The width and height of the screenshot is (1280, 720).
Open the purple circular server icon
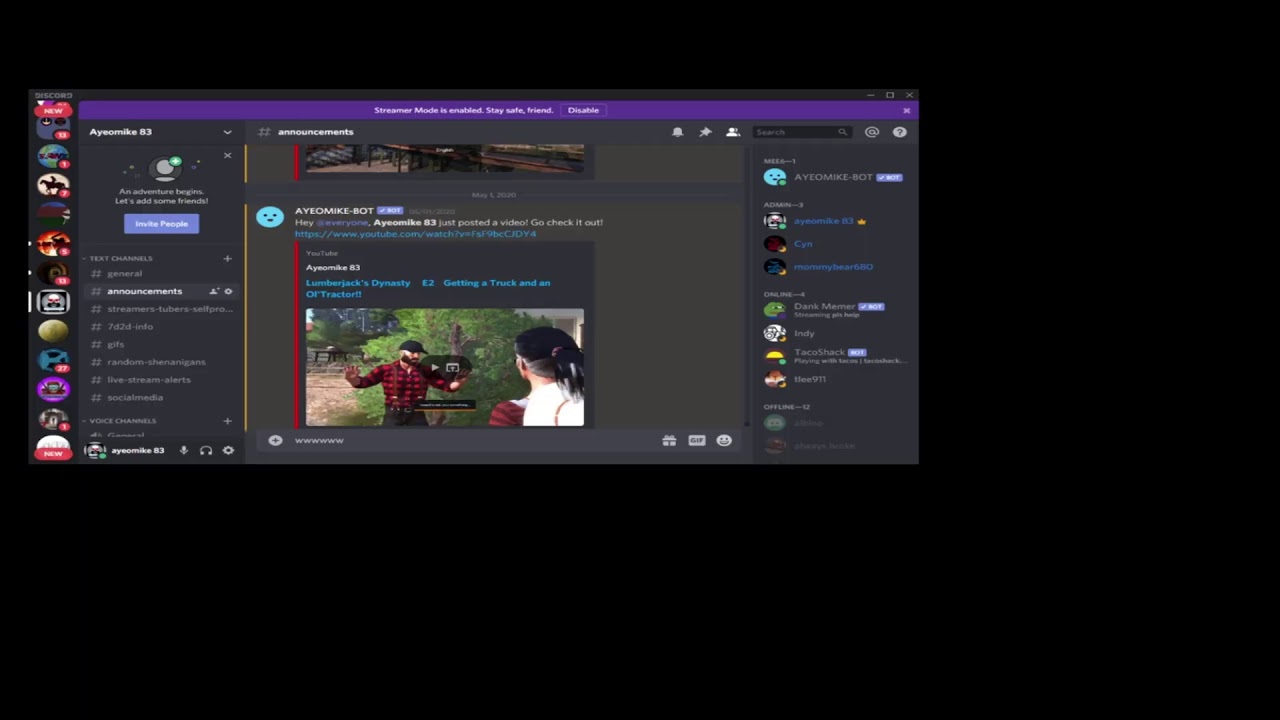(x=53, y=389)
